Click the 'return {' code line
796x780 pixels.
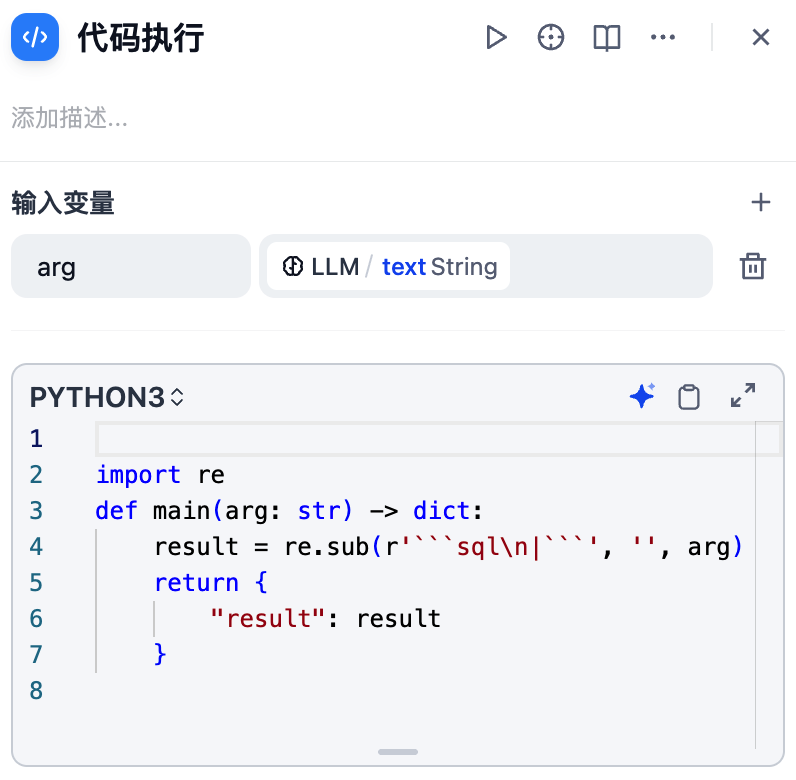211,582
